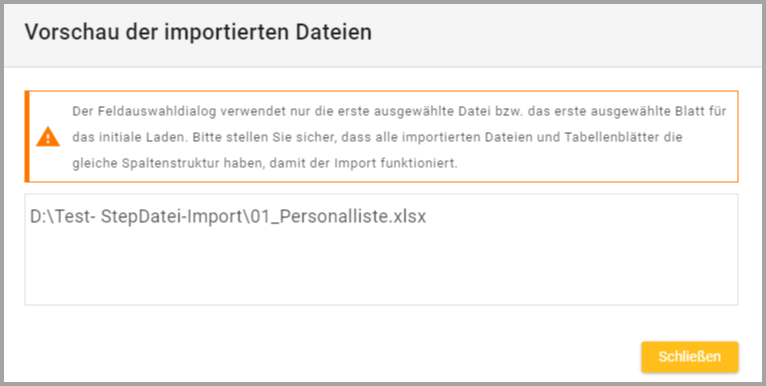Image resolution: width=766 pixels, height=386 pixels.
Task: Click the warning line starting 'Der Feldauswahldialog'
Action: [399, 111]
